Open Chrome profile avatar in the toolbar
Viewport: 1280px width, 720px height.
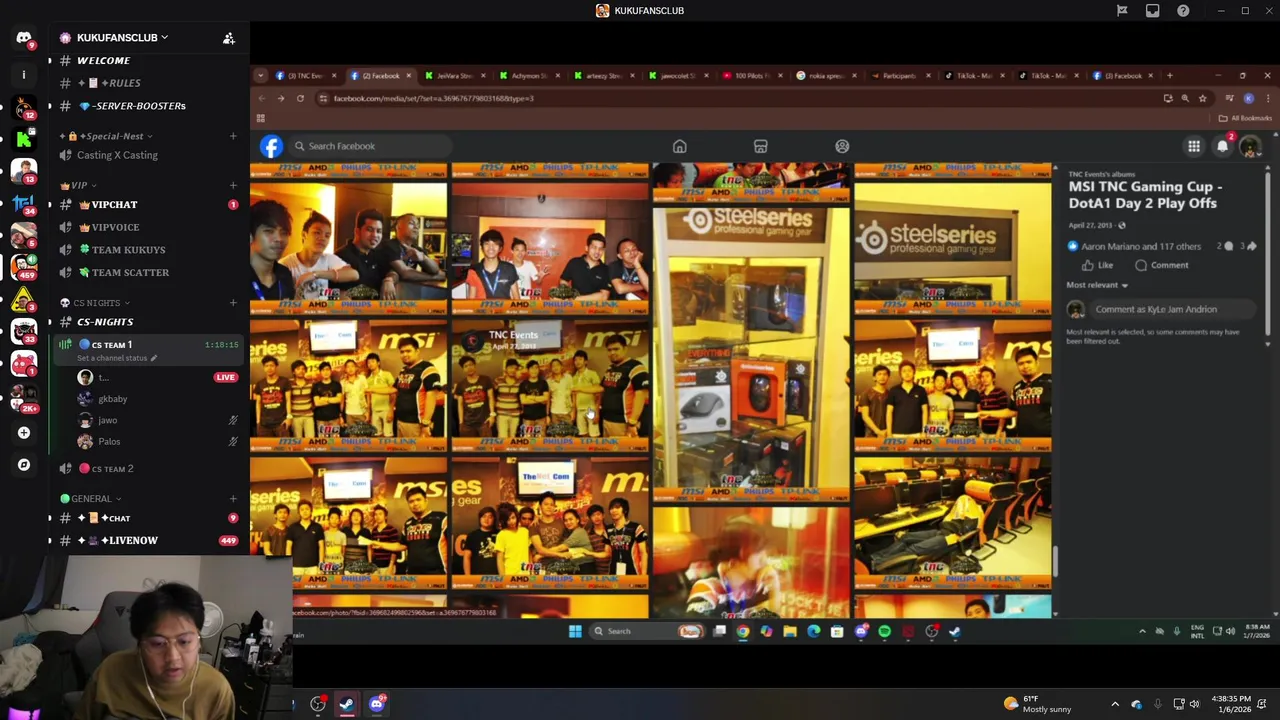tap(1248, 98)
